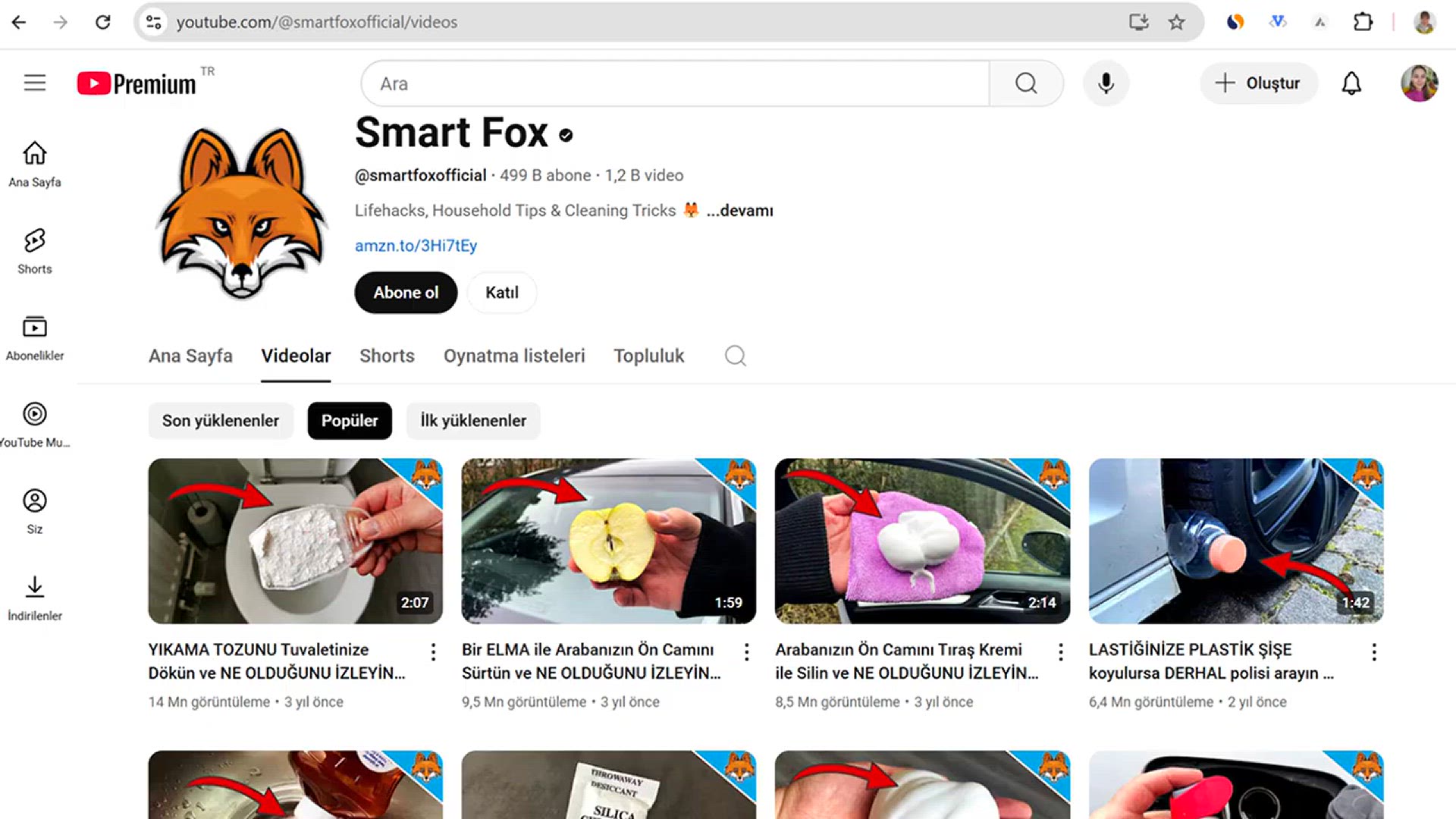Open LASTİĞİNİZE PLASTİK ŞİŞE video title
The height and width of the screenshot is (819, 1456).
click(1211, 661)
